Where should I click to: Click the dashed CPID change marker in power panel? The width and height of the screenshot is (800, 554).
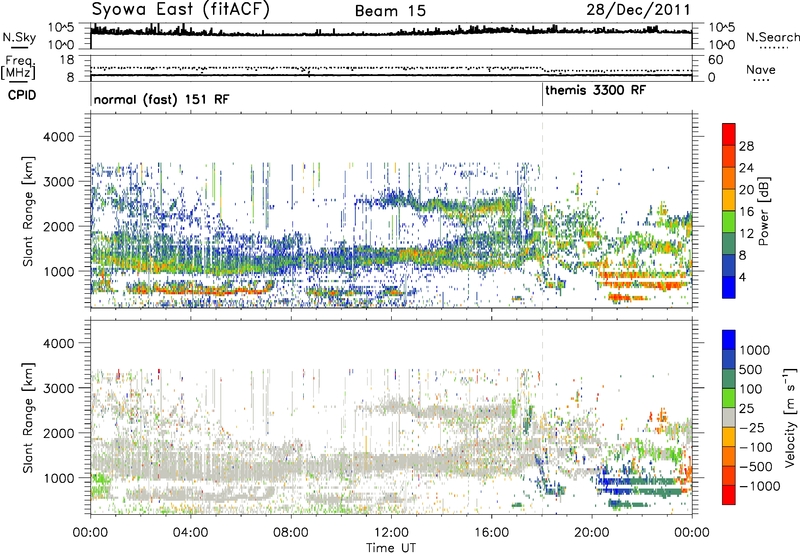pyautogui.click(x=542, y=211)
